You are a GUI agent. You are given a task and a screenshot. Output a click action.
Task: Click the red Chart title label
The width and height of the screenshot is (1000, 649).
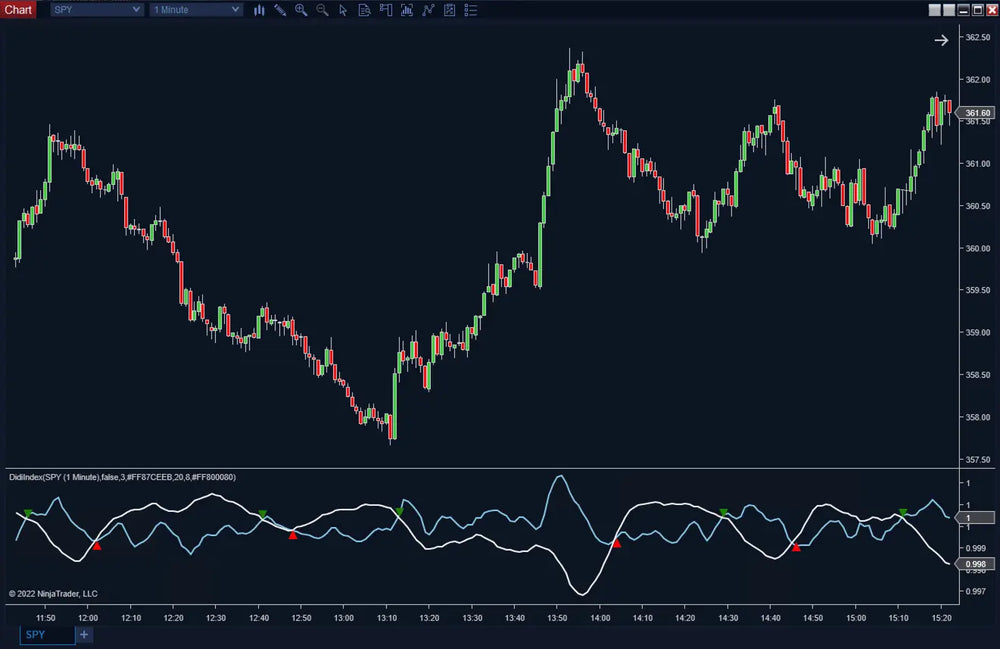[19, 10]
